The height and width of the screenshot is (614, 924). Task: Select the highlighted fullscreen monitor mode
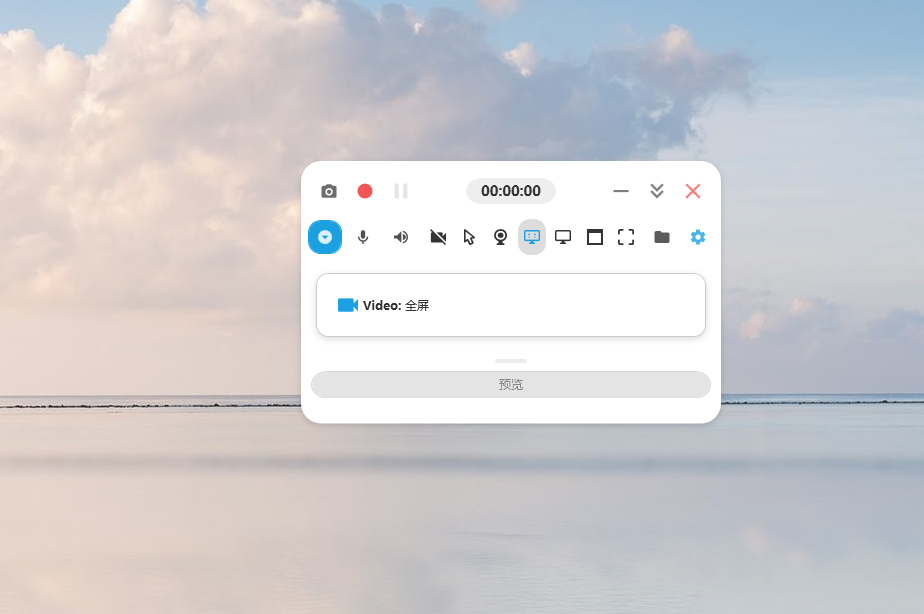tap(532, 237)
